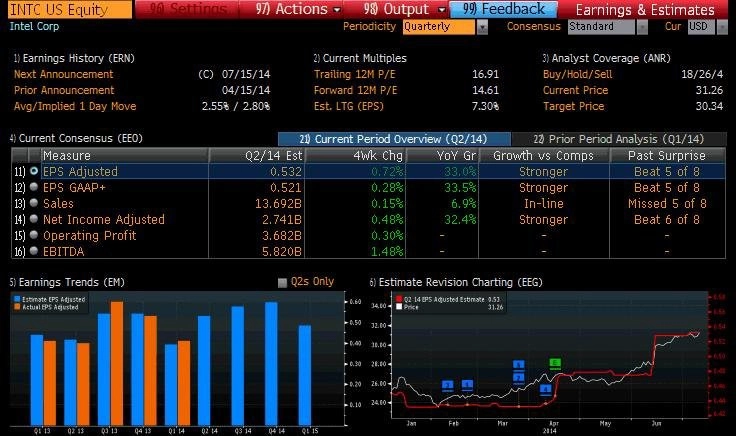This screenshot has width=736, height=436.
Task: Click the Intel Corp company name
Action: point(34,26)
